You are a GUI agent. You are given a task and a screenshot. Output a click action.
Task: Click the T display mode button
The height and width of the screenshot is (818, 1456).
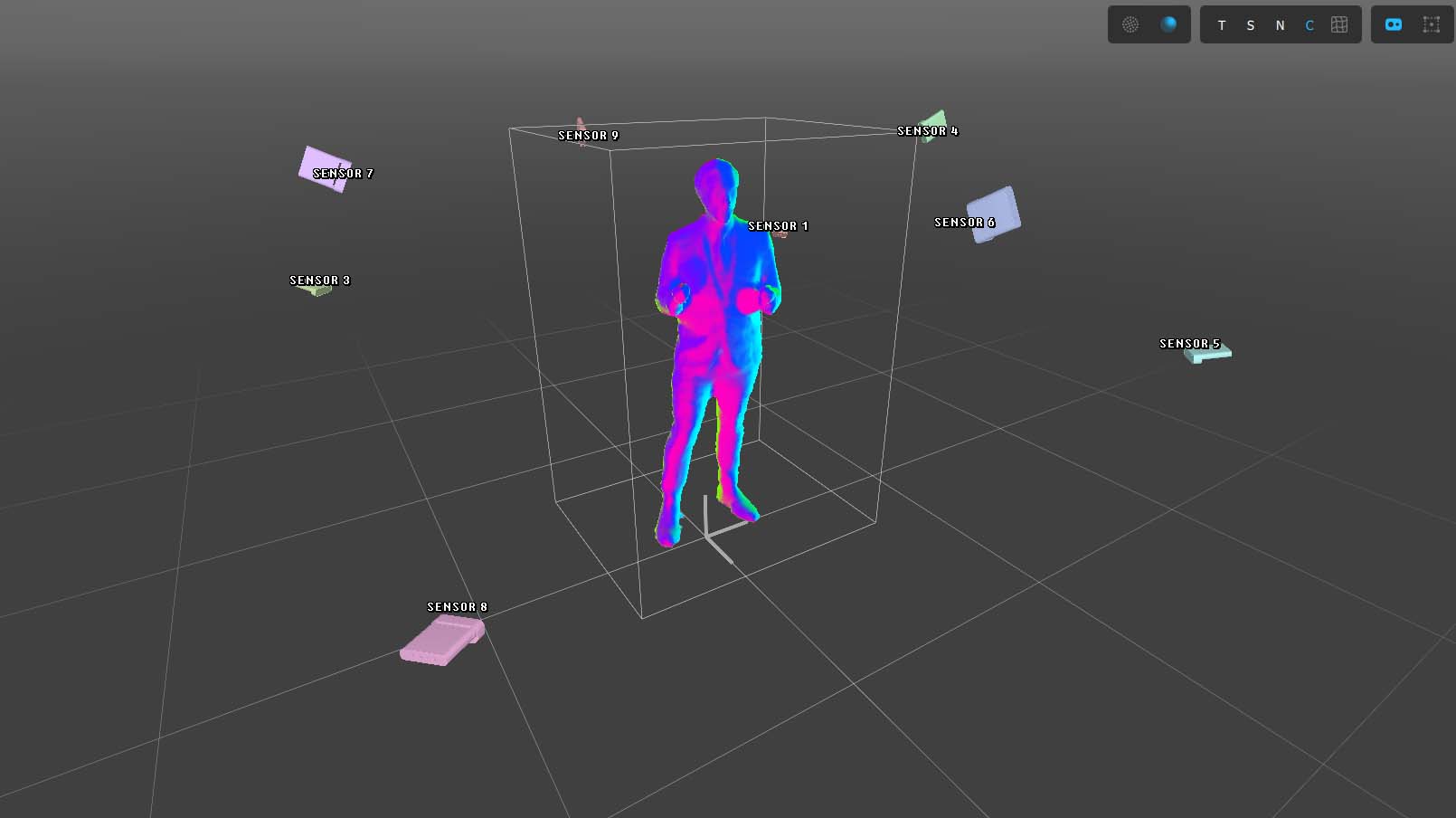click(x=1222, y=25)
